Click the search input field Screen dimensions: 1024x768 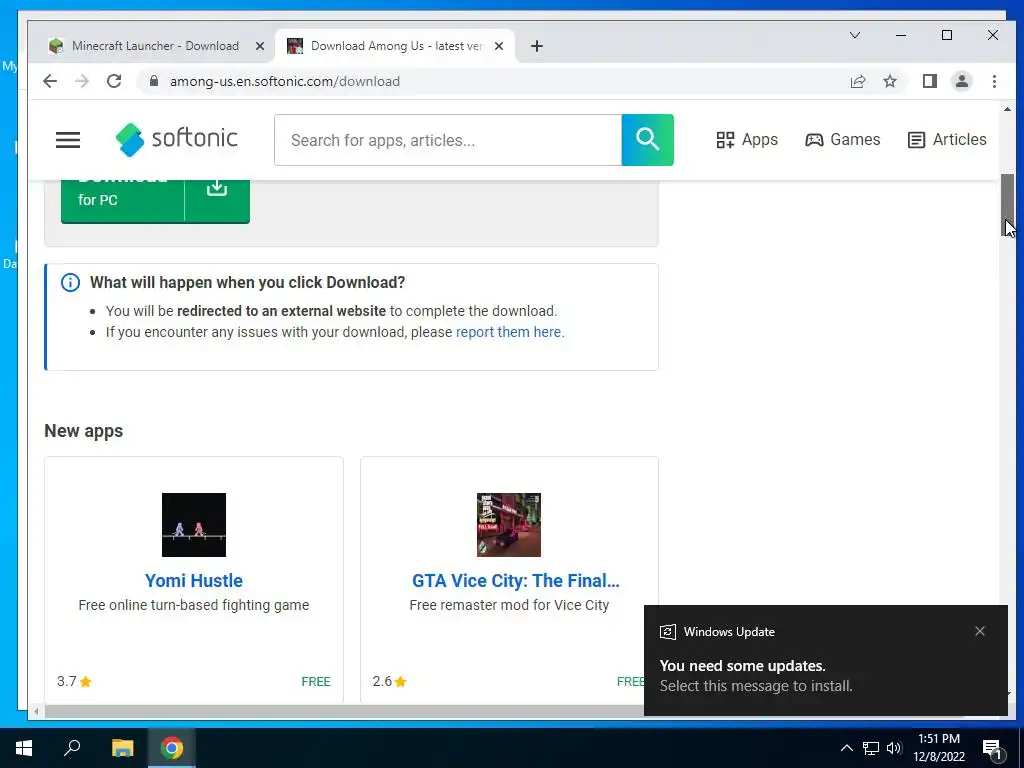448,140
